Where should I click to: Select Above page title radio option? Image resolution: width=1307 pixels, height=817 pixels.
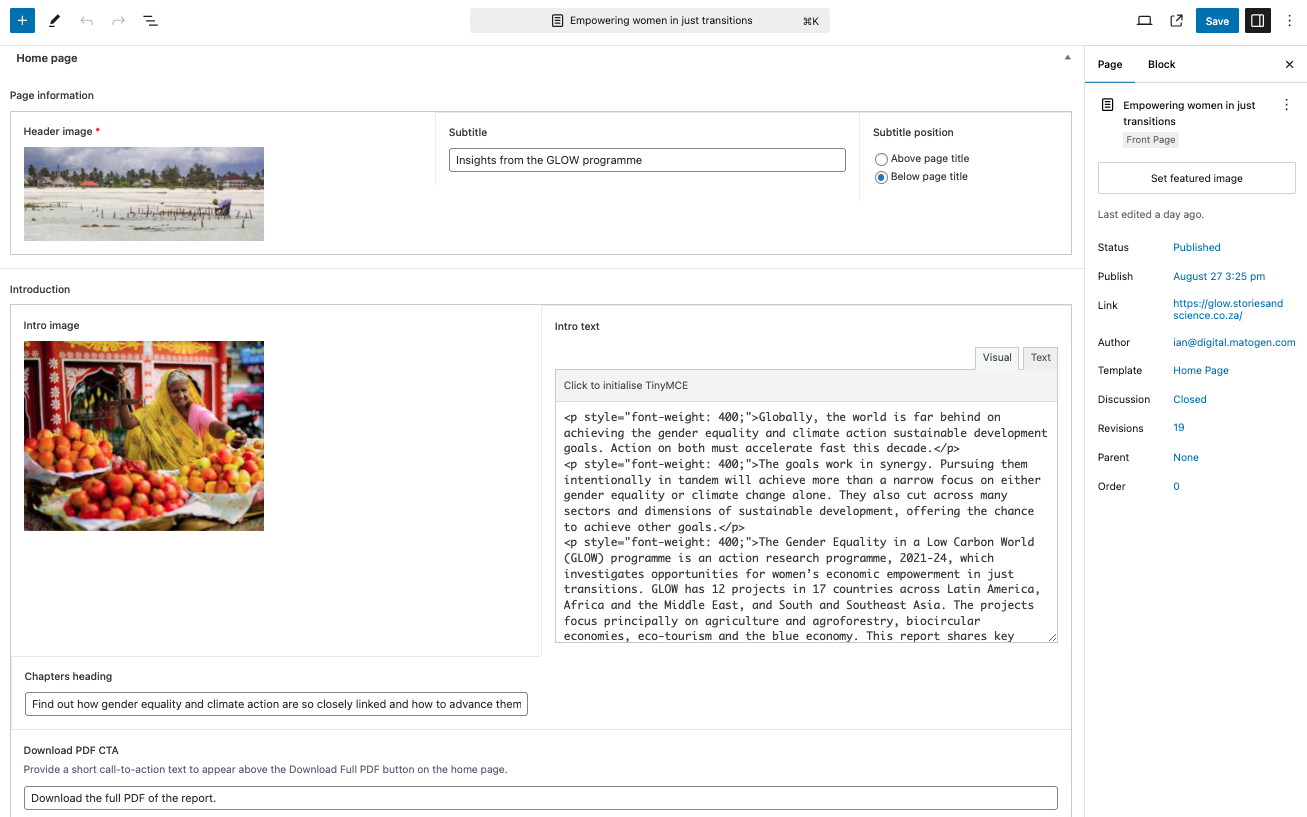881,159
